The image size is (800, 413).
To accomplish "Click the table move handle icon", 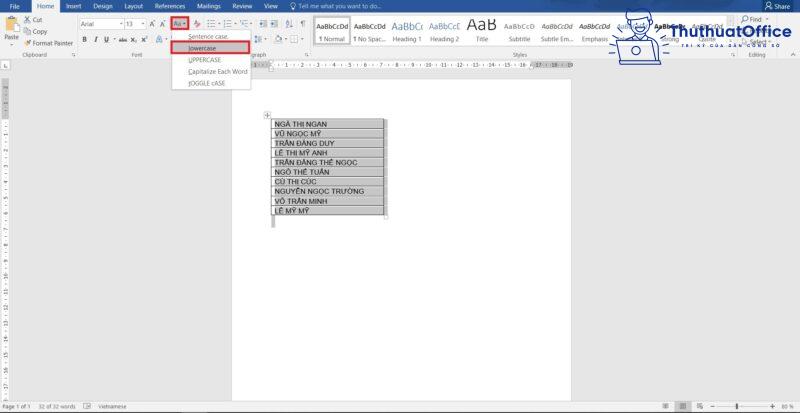I will tap(267, 115).
